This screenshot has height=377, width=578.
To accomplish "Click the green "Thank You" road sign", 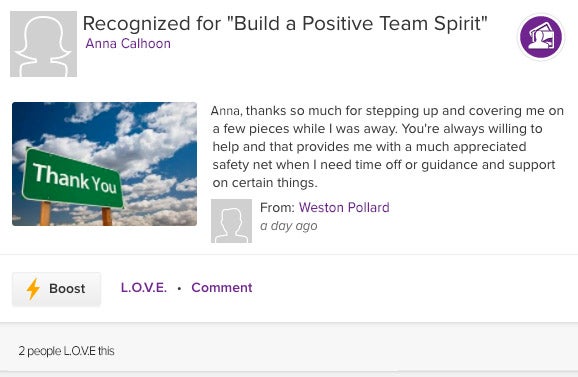I will tap(73, 178).
